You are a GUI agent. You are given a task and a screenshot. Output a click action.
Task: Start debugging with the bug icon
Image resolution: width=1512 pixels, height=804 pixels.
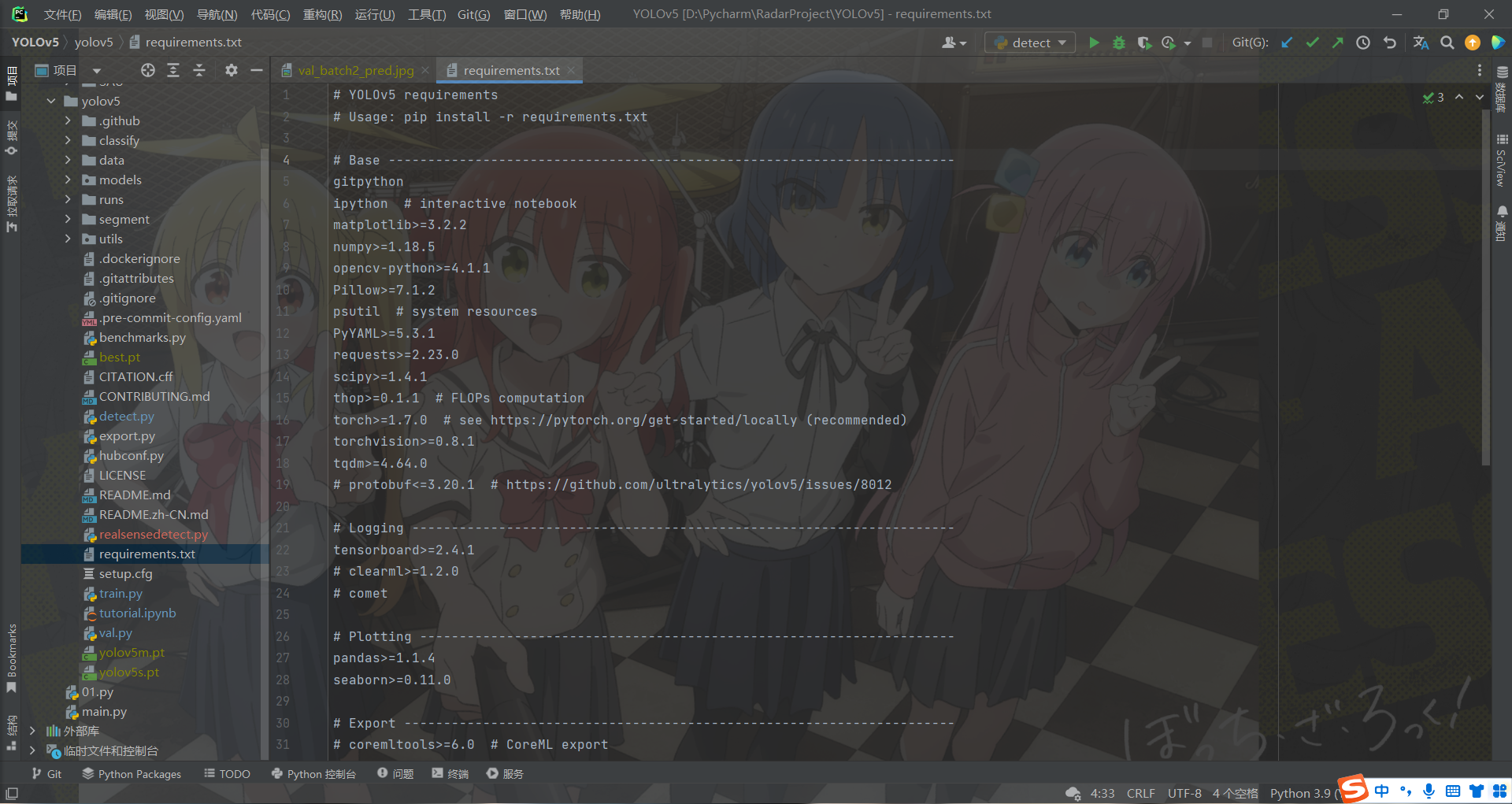pos(1119,43)
